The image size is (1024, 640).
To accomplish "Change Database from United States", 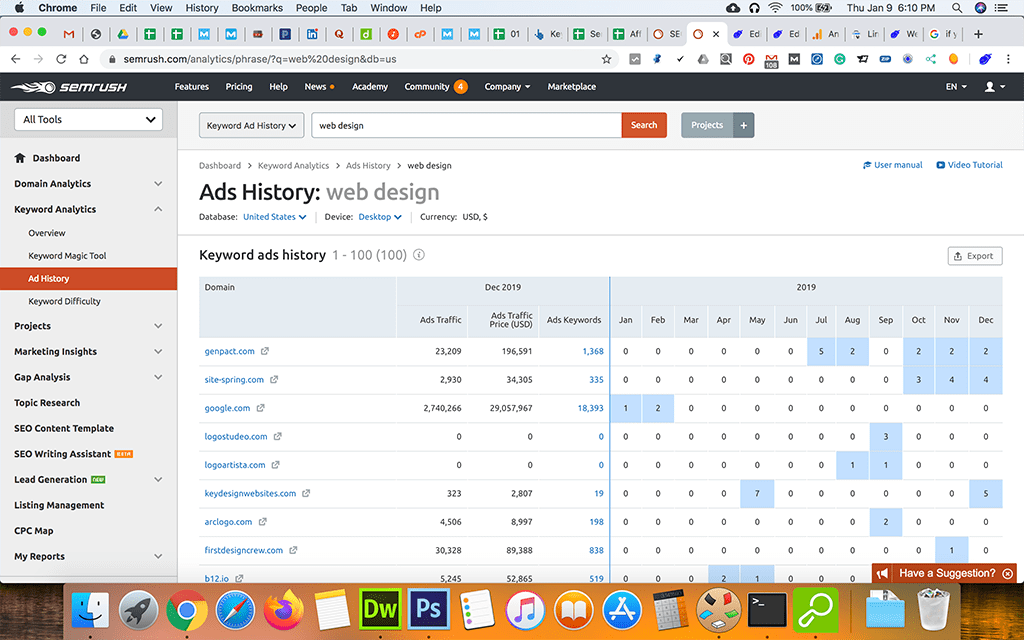I will pos(274,217).
